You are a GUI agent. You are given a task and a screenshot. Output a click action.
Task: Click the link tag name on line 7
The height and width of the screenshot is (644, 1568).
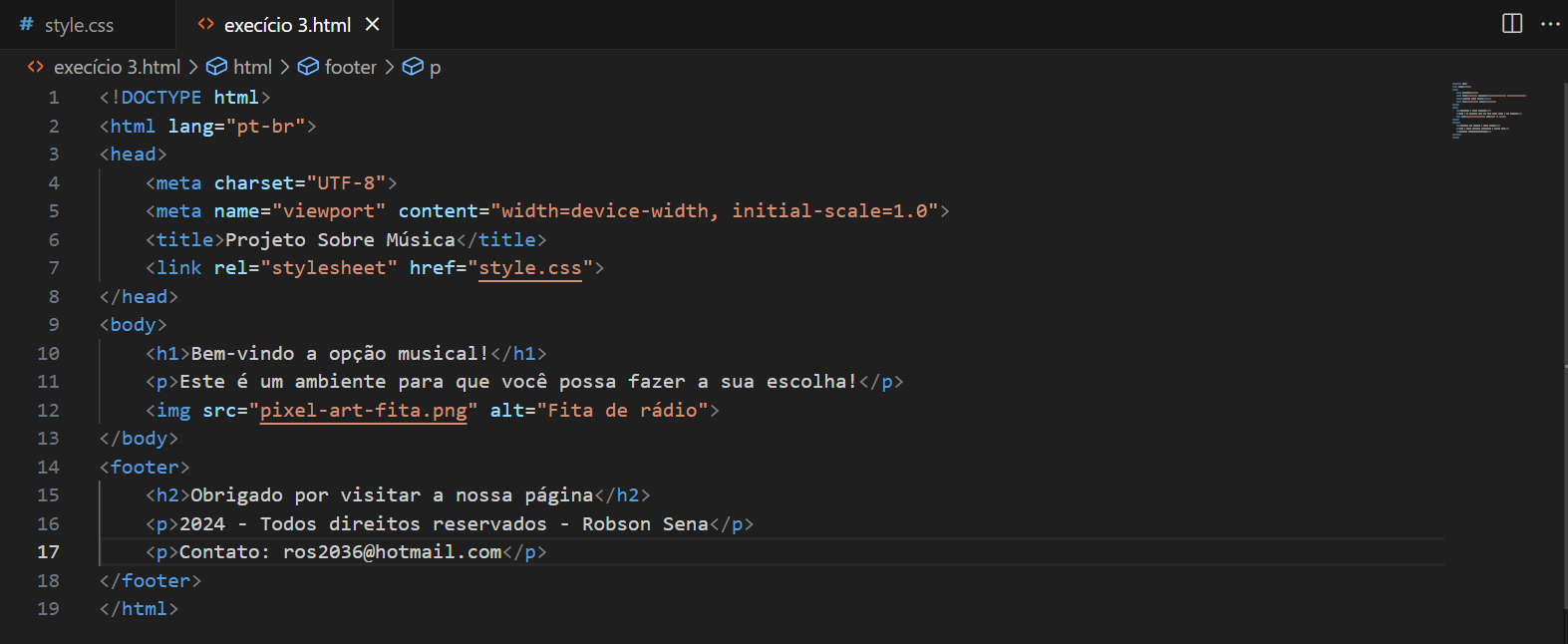click(179, 268)
